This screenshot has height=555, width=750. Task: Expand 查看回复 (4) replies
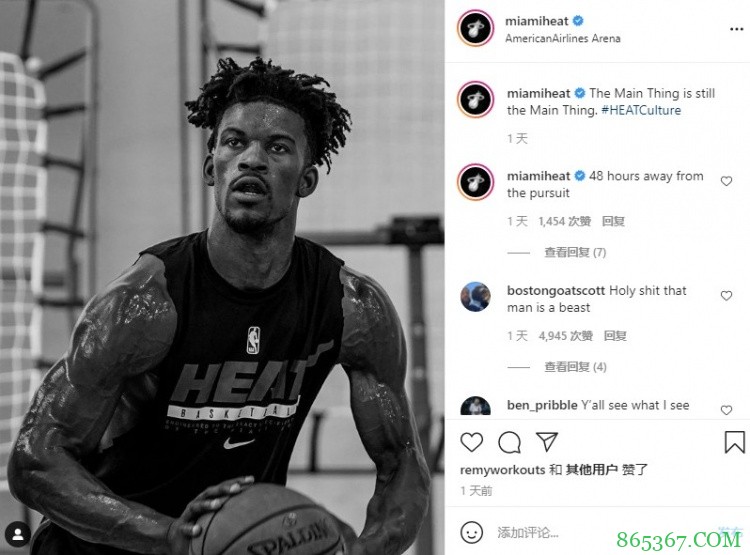tap(575, 367)
